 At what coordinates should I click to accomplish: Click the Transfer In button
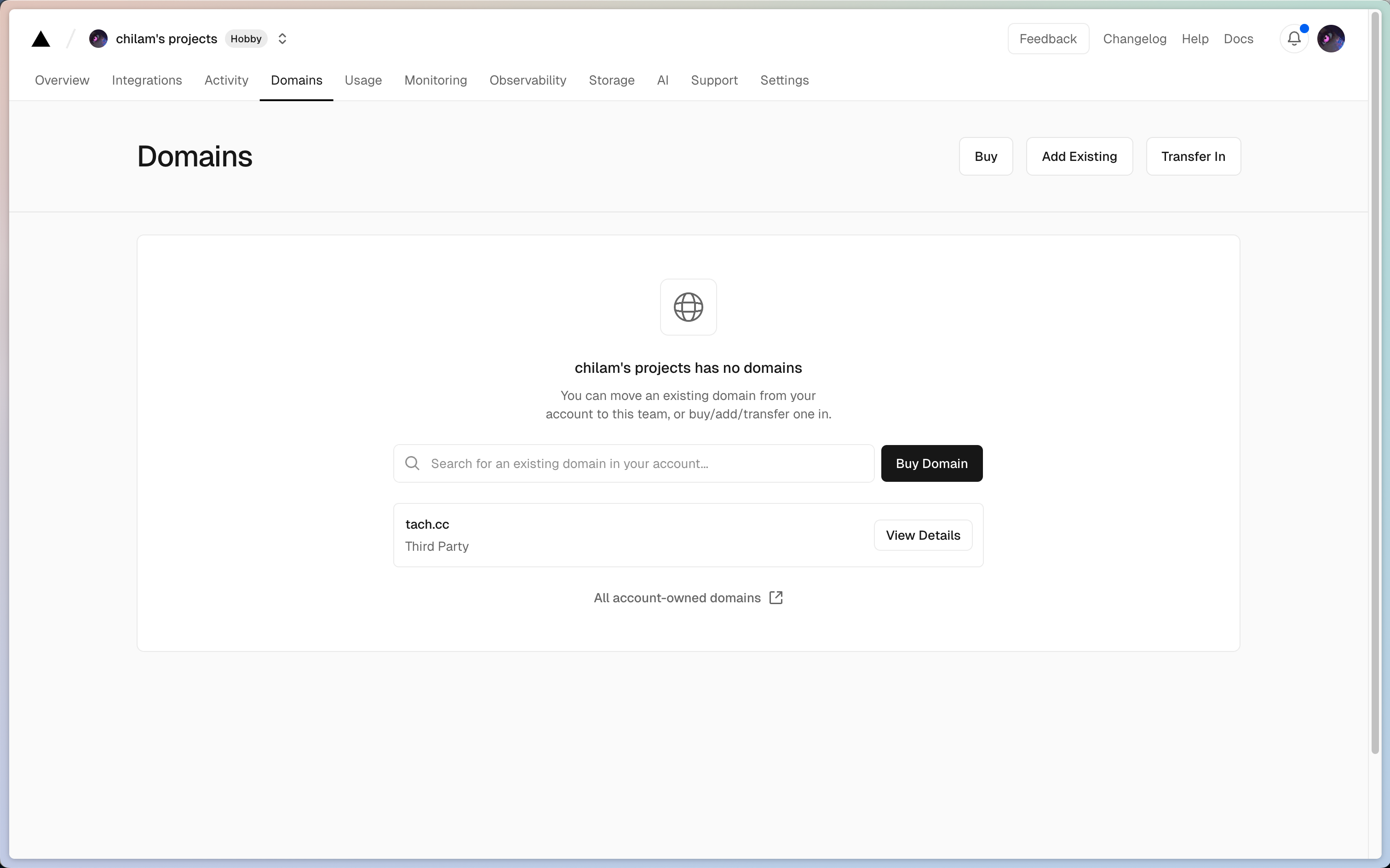1193,156
